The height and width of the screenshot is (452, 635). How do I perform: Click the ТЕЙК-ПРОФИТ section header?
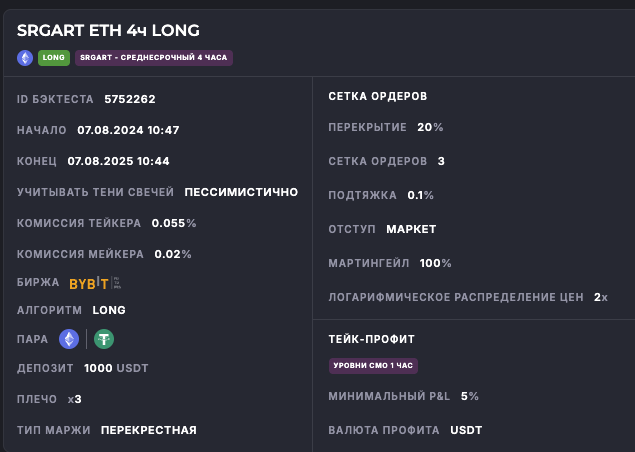[x=371, y=339]
